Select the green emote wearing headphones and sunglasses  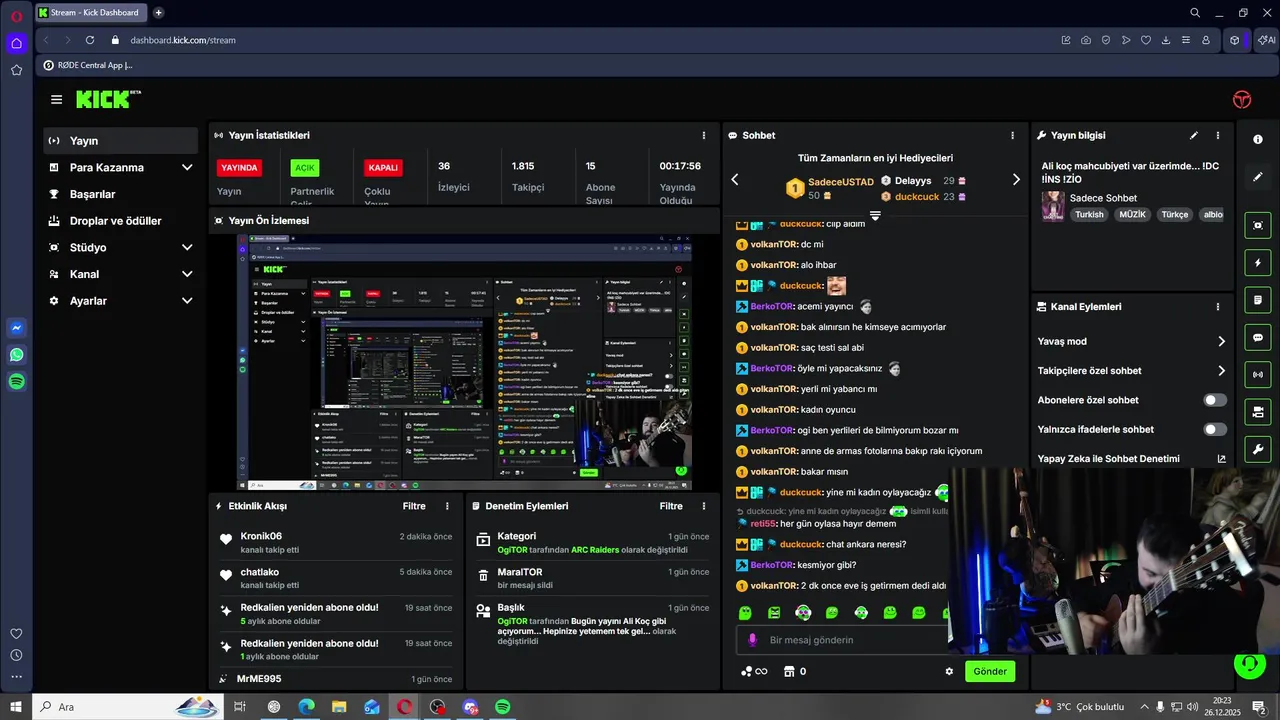pos(803,612)
